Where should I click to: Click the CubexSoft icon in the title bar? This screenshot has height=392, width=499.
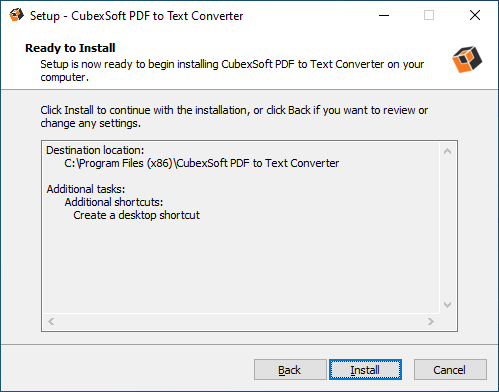click(x=17, y=15)
